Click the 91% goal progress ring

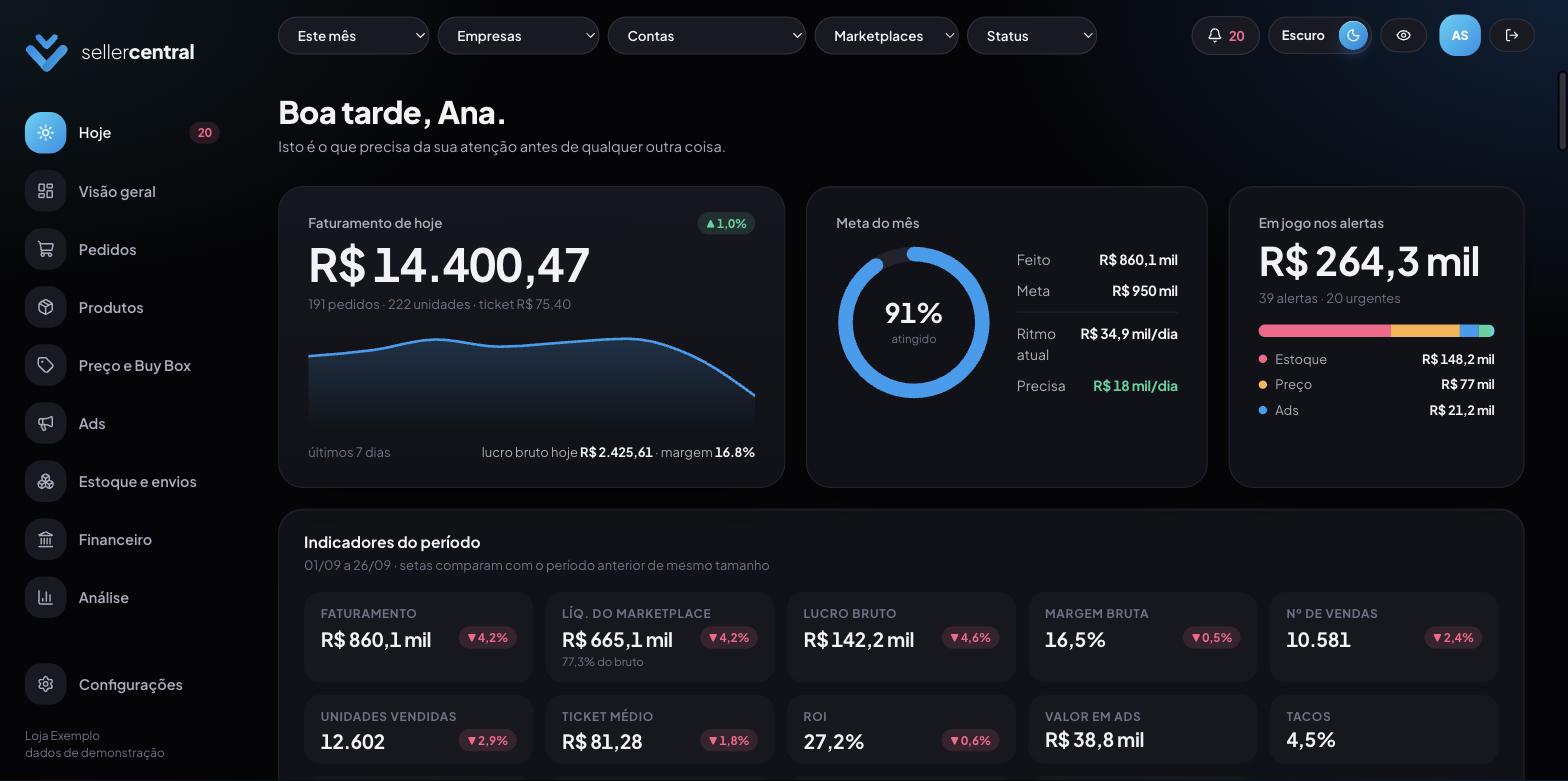tap(914, 322)
